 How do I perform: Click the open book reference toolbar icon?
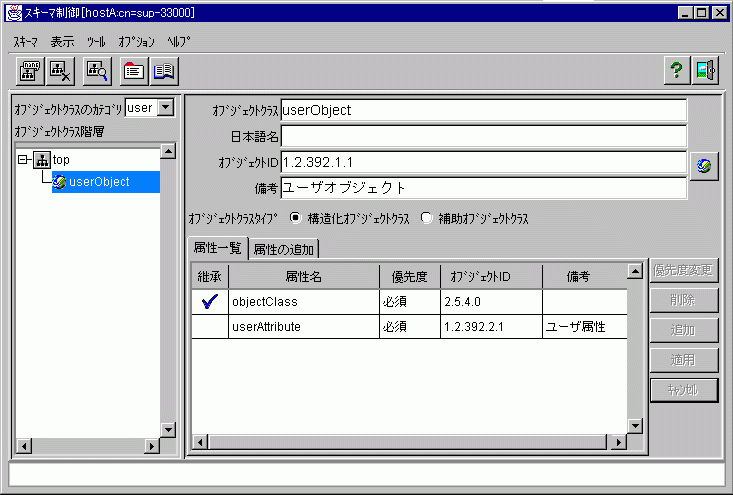tap(164, 72)
